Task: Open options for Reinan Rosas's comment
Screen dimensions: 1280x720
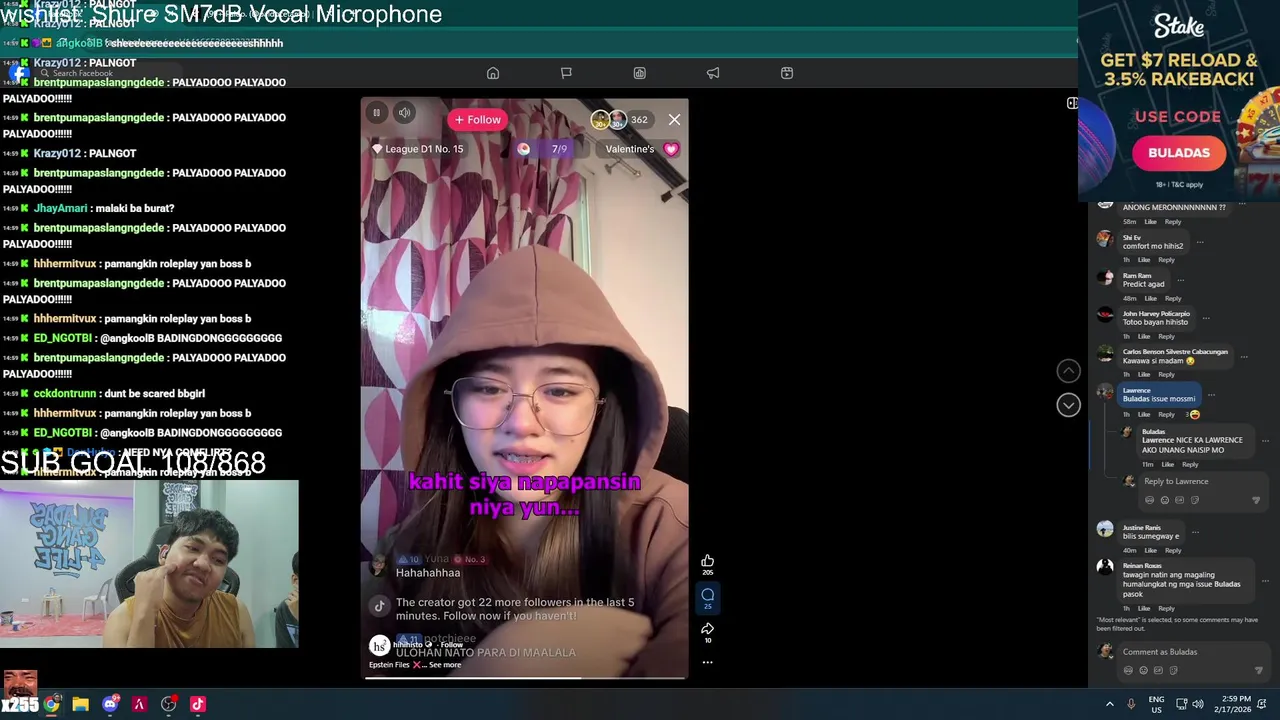Action: (x=1265, y=580)
